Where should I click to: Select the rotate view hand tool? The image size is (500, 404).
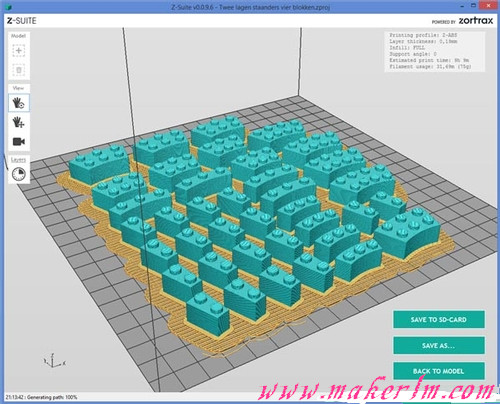[x=19, y=103]
